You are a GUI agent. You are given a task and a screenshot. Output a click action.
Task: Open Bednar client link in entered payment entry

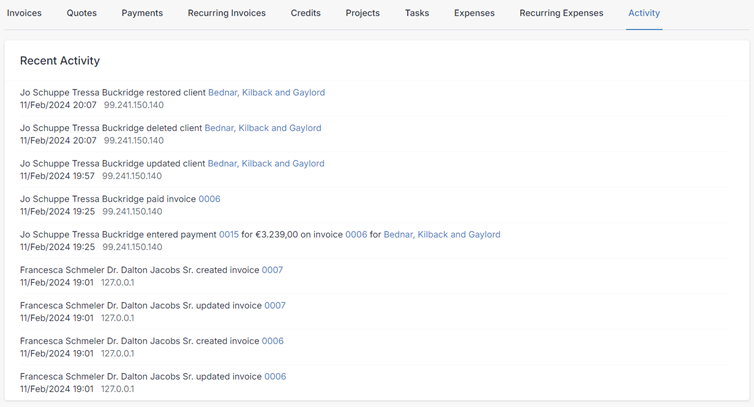(x=442, y=235)
